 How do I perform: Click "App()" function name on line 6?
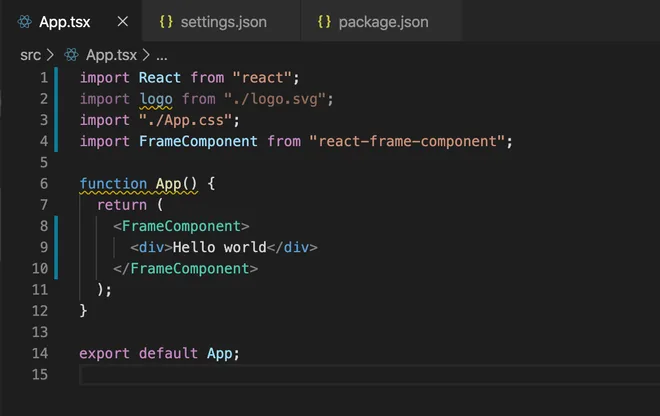coord(176,184)
